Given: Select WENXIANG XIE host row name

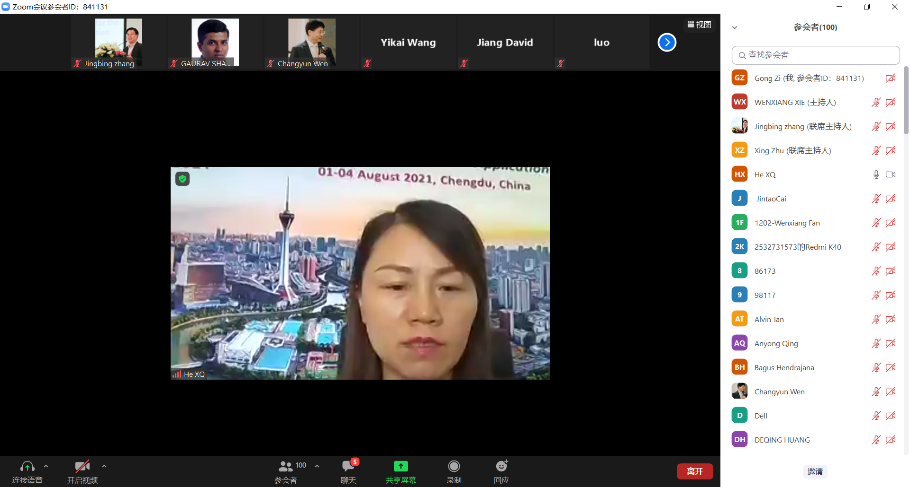Looking at the screenshot, I should click(795, 103).
